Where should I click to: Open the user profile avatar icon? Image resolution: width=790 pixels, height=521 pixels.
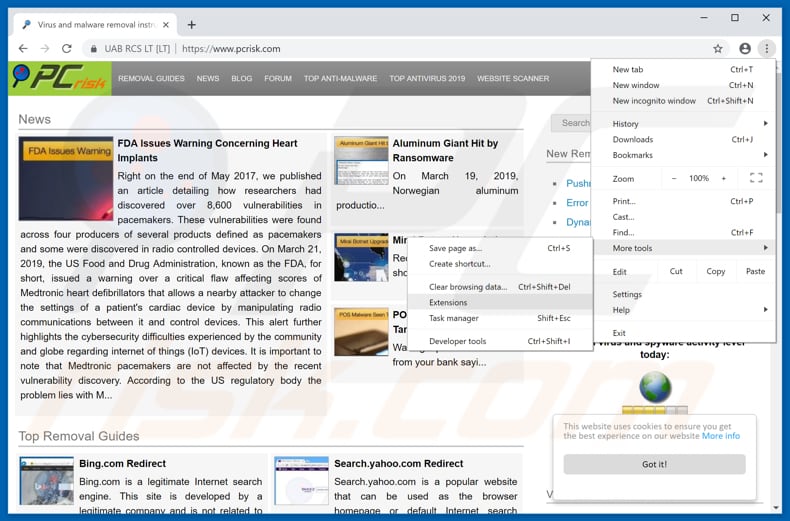tap(745, 48)
